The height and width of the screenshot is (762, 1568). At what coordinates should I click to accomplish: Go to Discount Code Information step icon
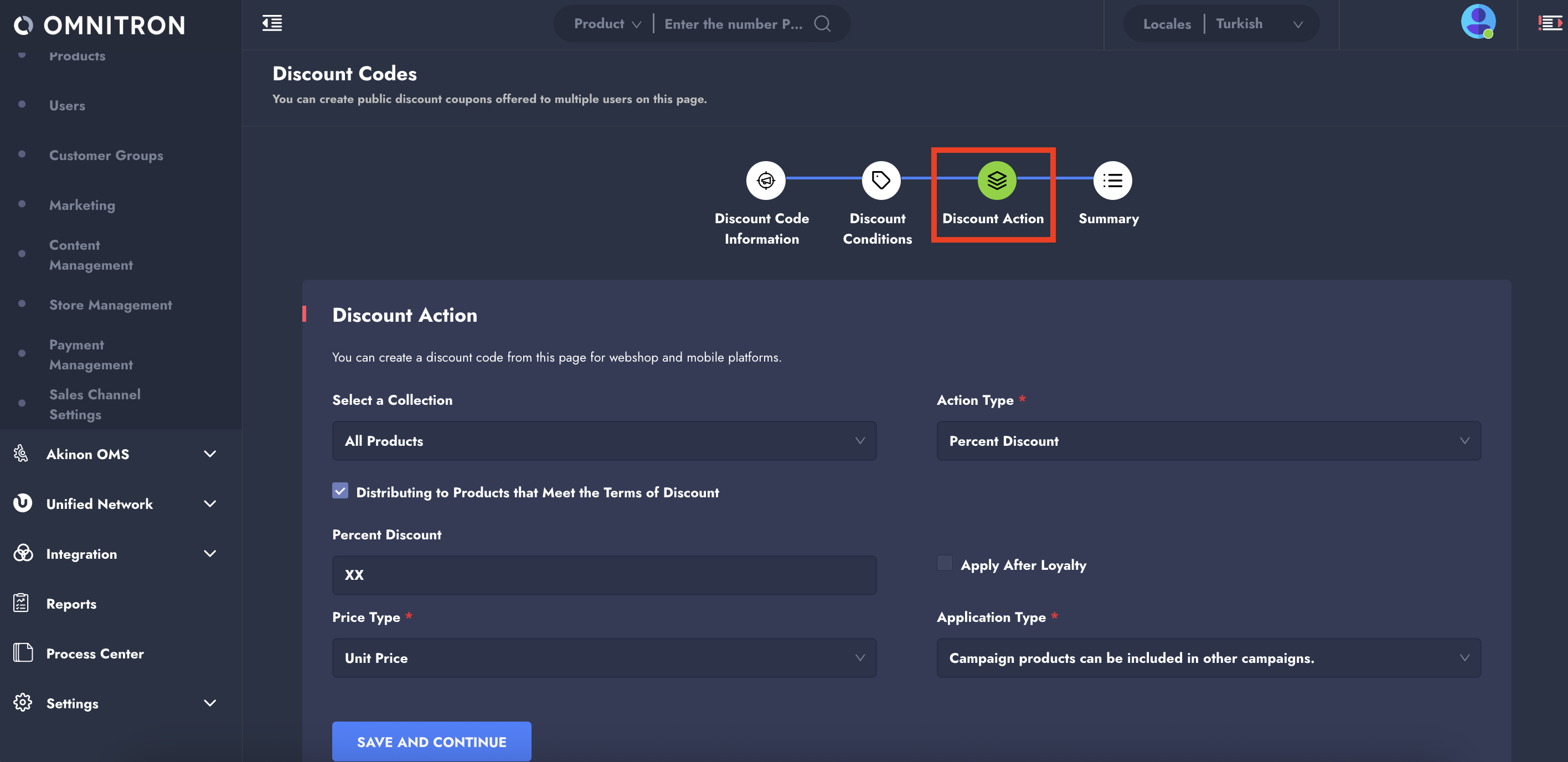[x=765, y=181]
